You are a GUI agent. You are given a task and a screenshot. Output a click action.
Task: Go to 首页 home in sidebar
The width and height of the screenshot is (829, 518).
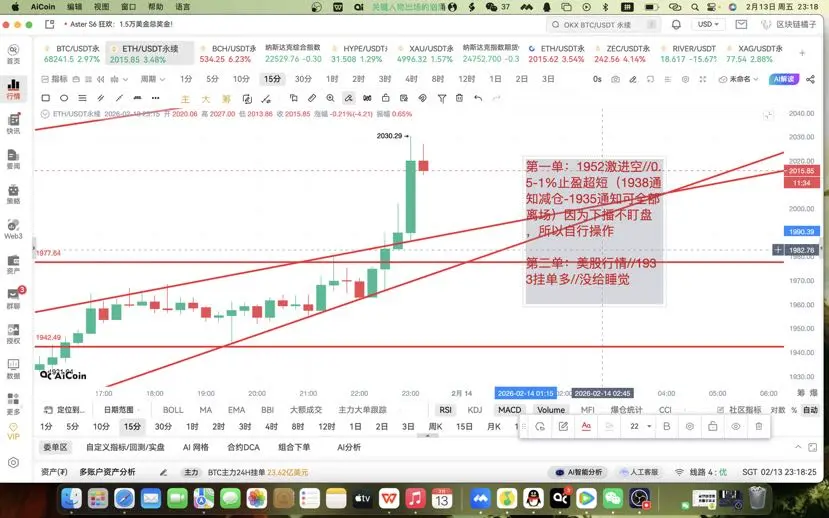pyautogui.click(x=13, y=54)
